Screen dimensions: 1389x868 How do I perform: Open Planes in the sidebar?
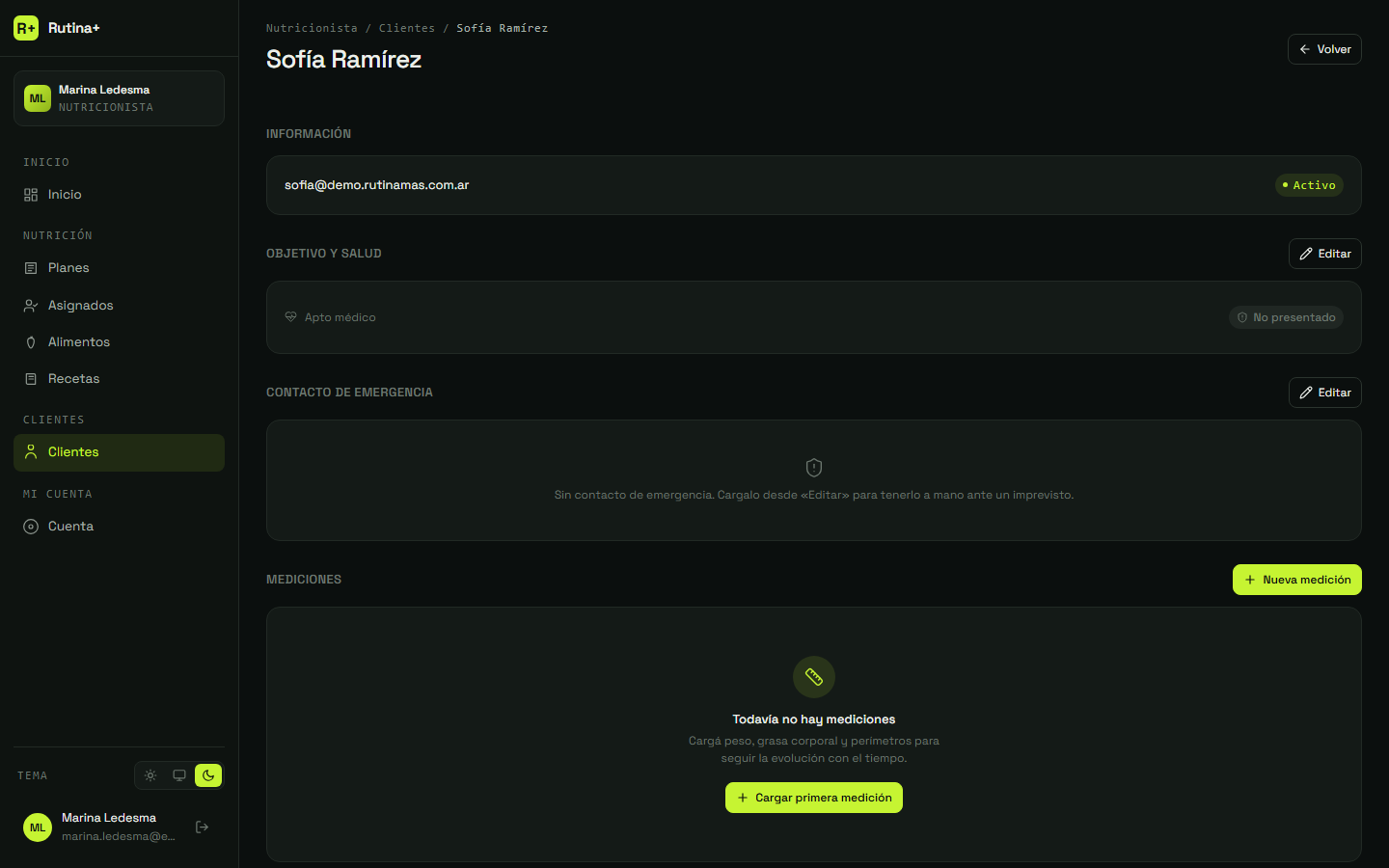[x=119, y=268]
